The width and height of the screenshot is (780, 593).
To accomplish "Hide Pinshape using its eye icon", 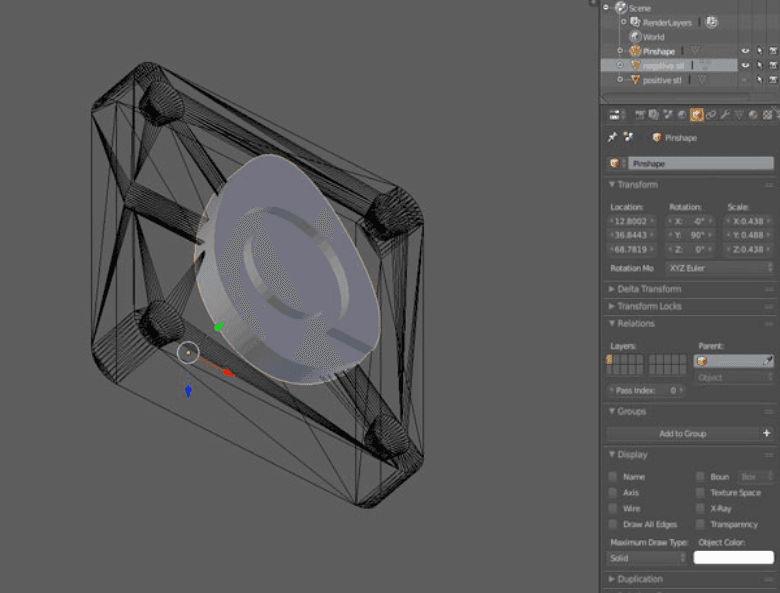I will click(745, 51).
